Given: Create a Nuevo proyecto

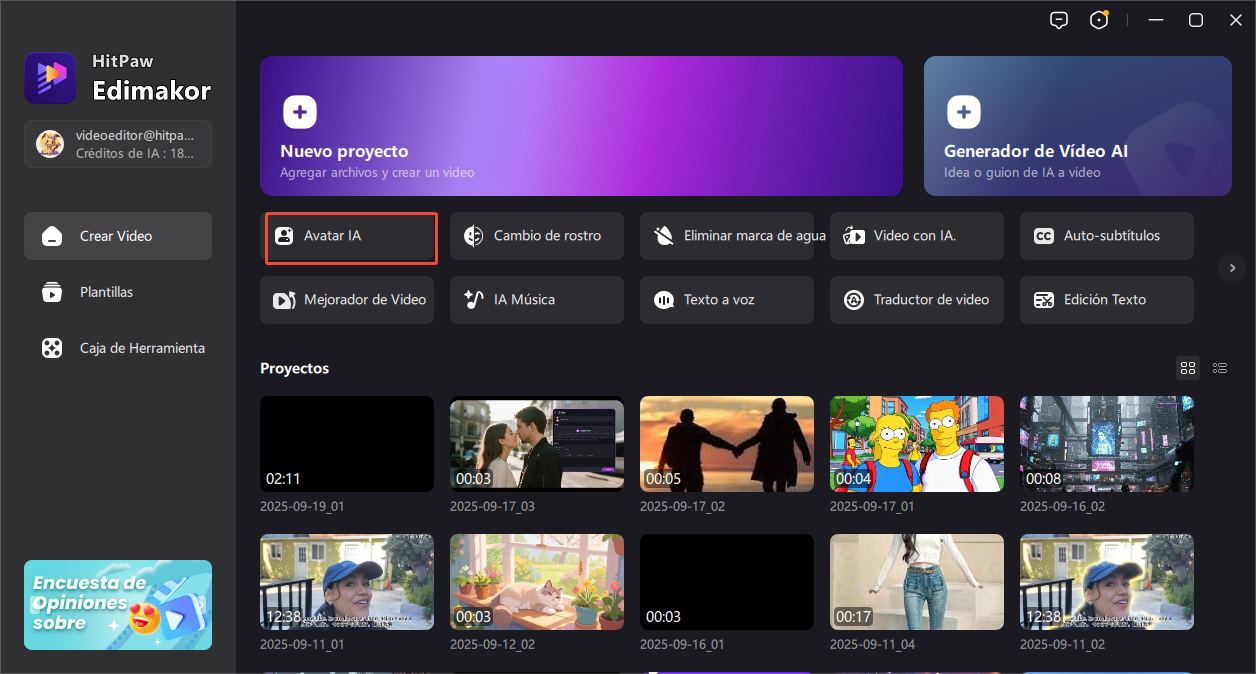Looking at the screenshot, I should (581, 125).
